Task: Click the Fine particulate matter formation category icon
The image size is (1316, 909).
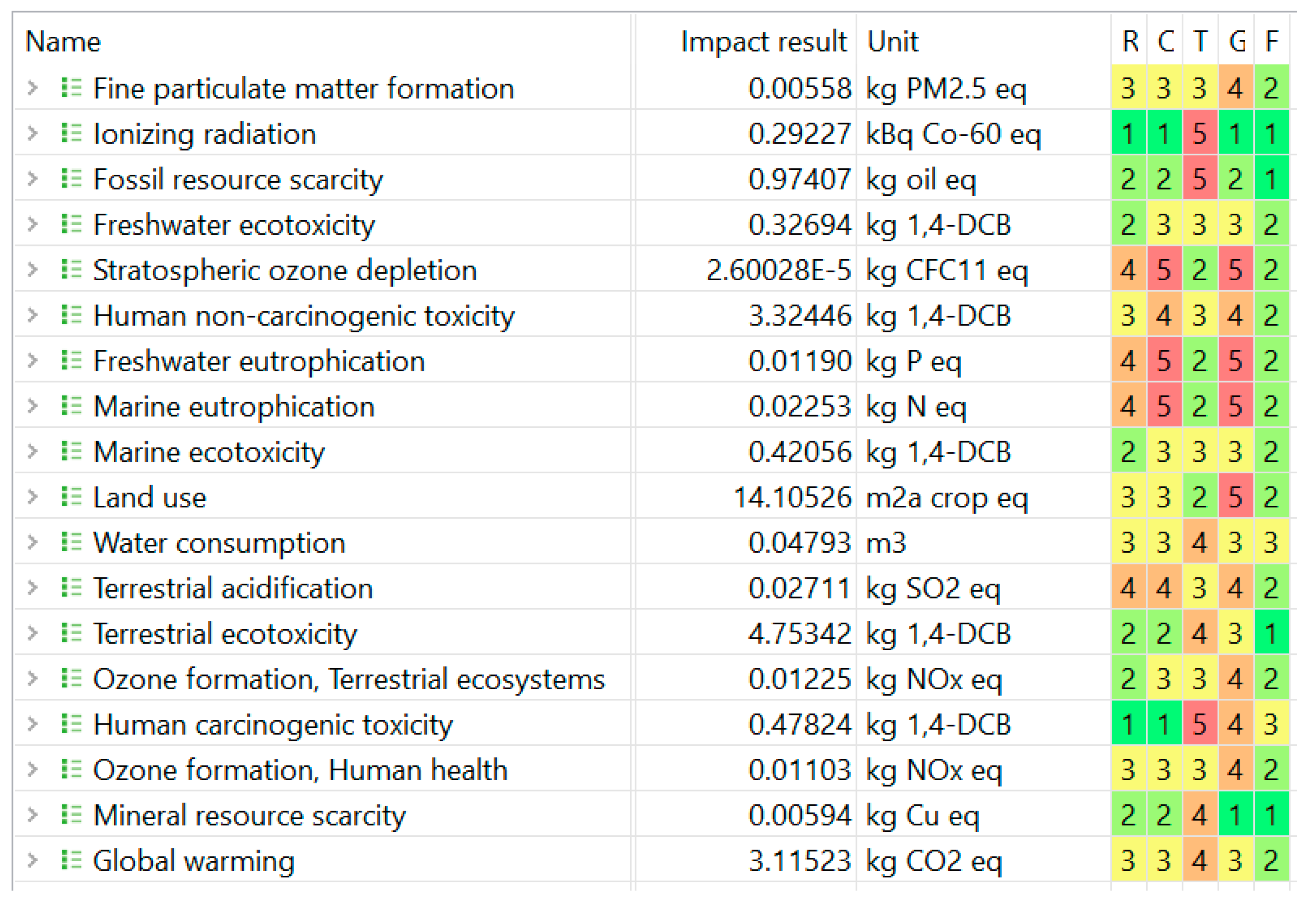Action: (71, 88)
